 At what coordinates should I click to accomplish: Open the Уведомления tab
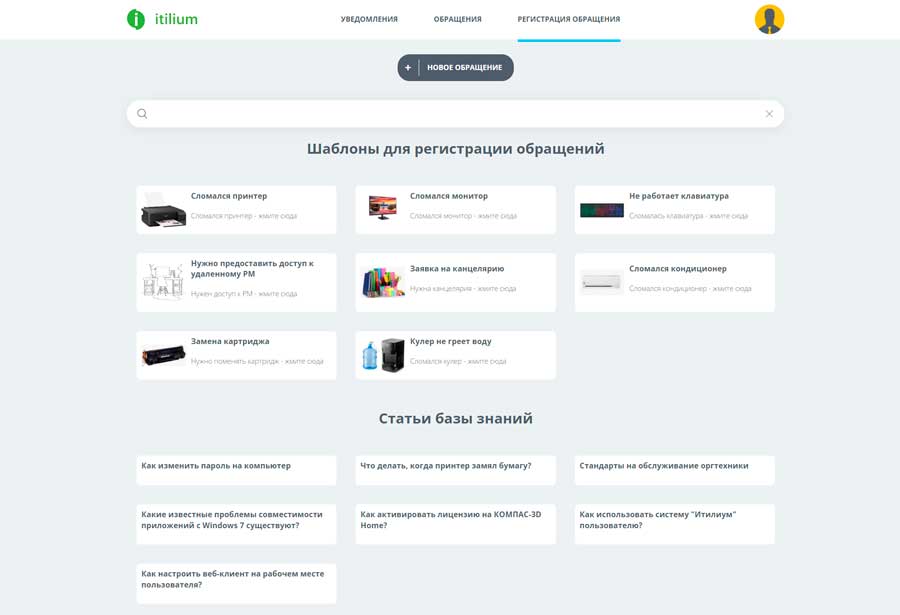(369, 19)
